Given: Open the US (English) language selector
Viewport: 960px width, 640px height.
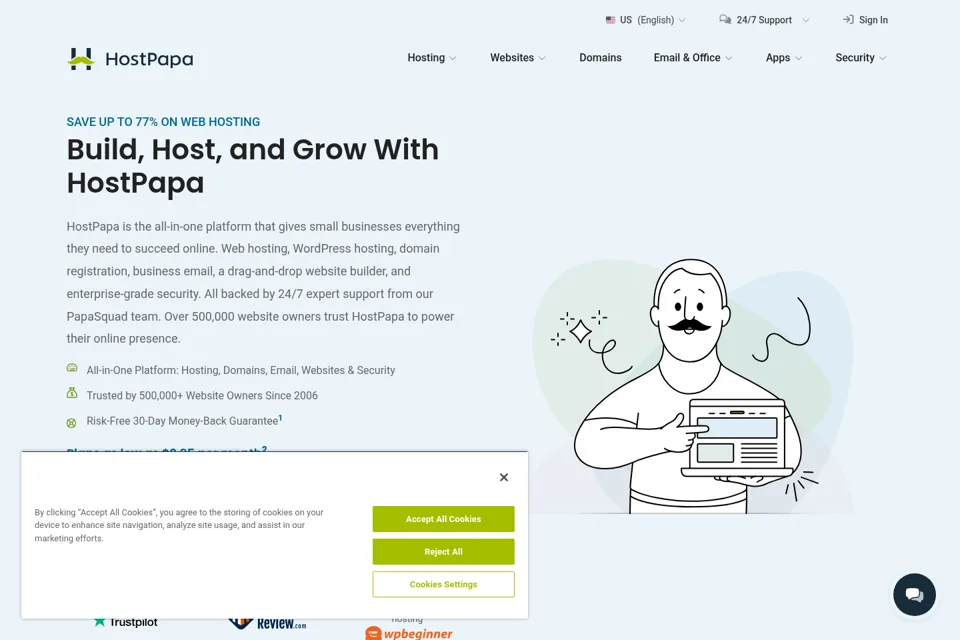Looking at the screenshot, I should 646,20.
